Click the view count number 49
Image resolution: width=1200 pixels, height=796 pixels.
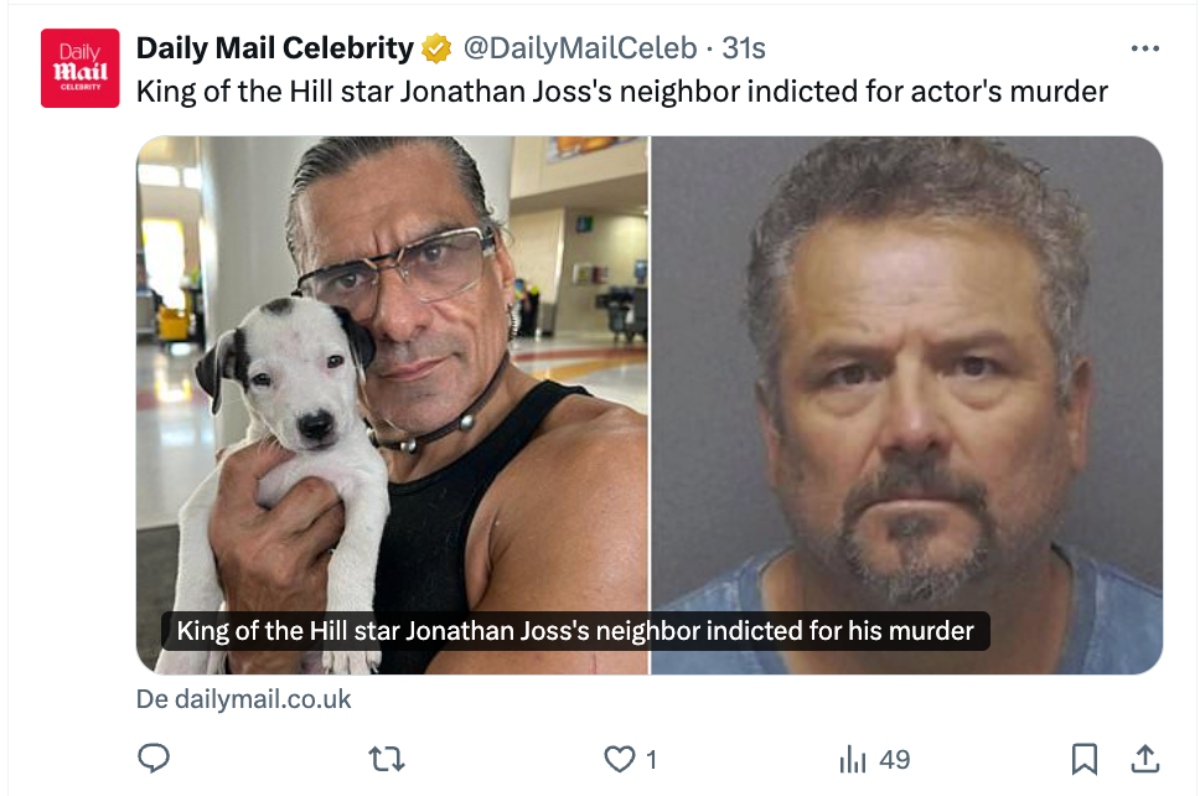pos(894,760)
